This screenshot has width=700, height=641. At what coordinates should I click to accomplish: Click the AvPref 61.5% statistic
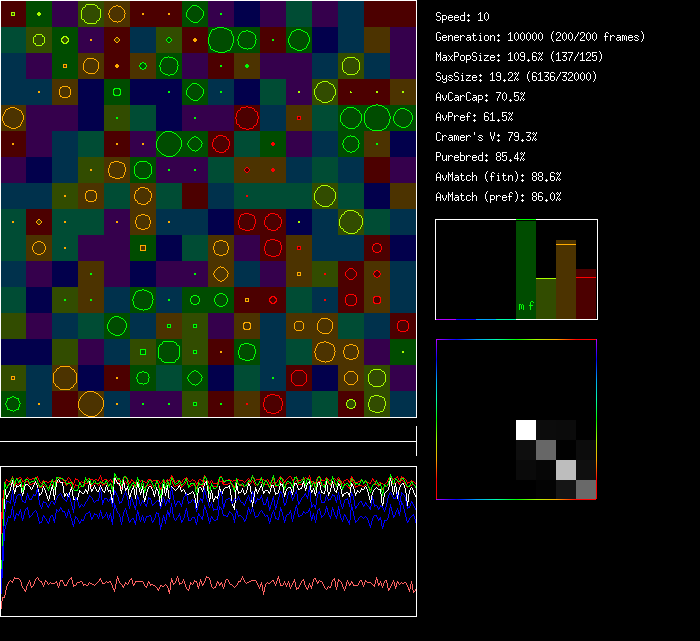[474, 117]
